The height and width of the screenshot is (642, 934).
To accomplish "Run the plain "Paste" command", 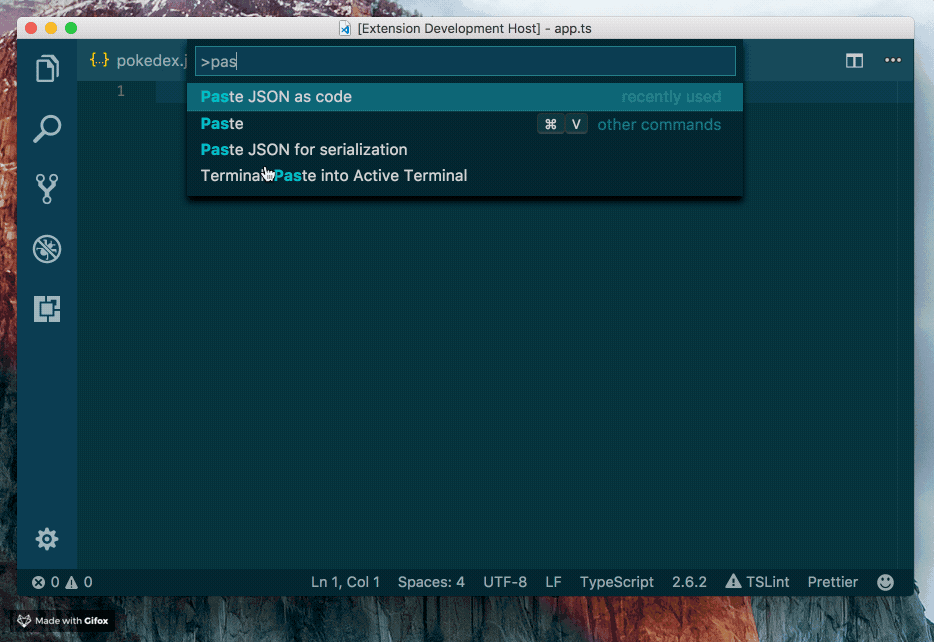I will pos(465,123).
